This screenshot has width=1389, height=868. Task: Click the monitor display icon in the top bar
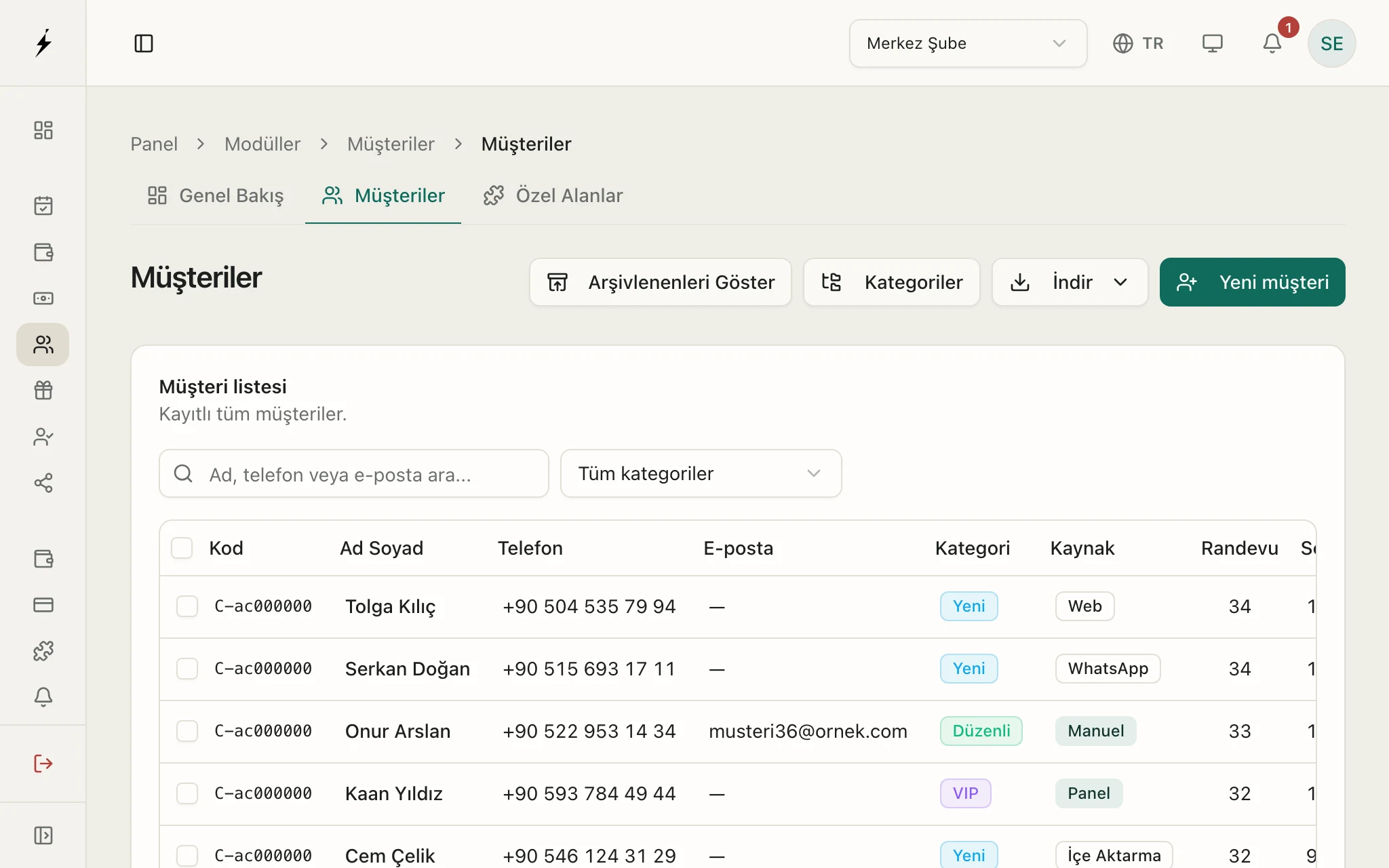click(1212, 43)
